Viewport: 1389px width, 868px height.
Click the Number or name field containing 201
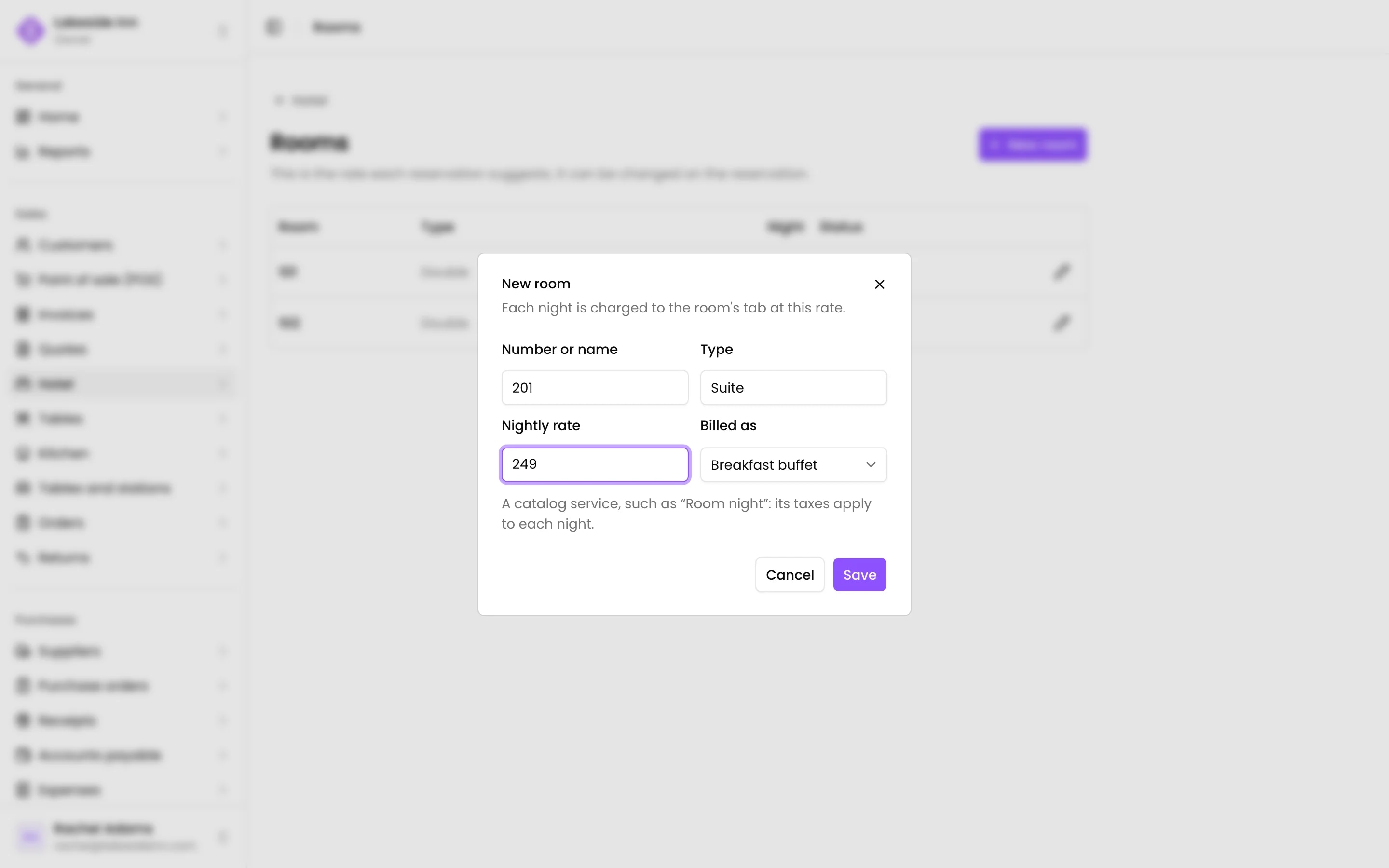(x=595, y=388)
